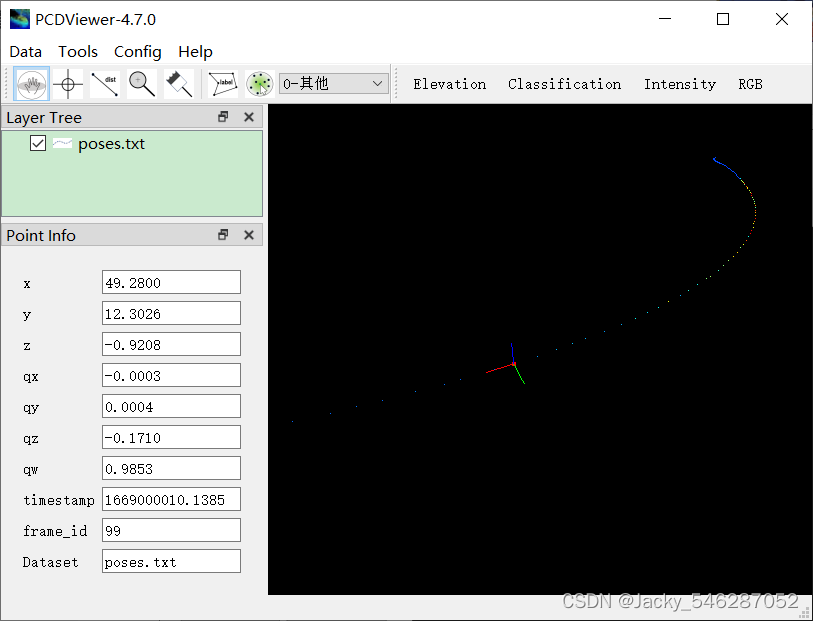
Task: Click the poses.txt layer line icon
Action: pos(62,144)
